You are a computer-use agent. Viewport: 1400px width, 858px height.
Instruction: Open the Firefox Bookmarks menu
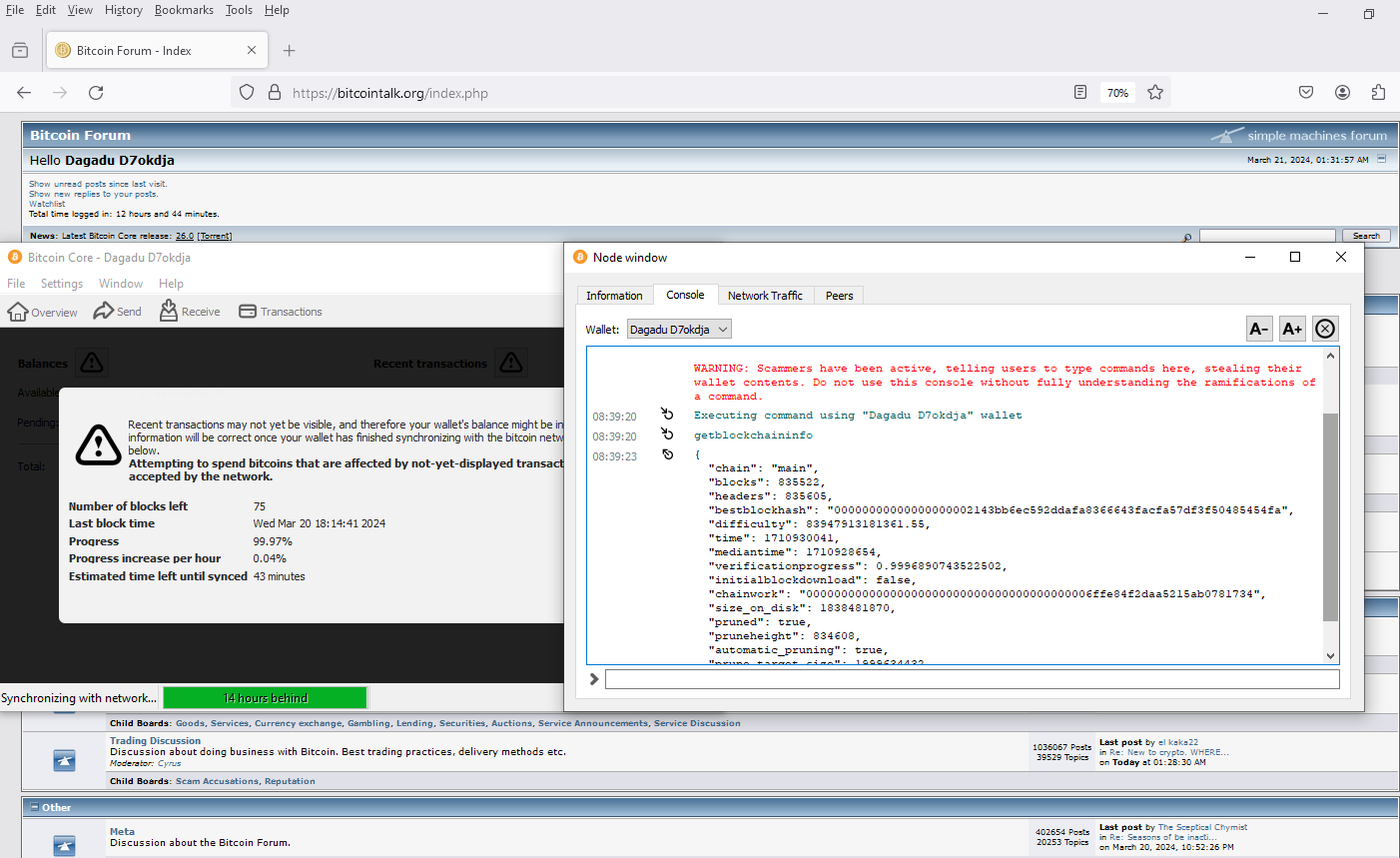[x=184, y=10]
